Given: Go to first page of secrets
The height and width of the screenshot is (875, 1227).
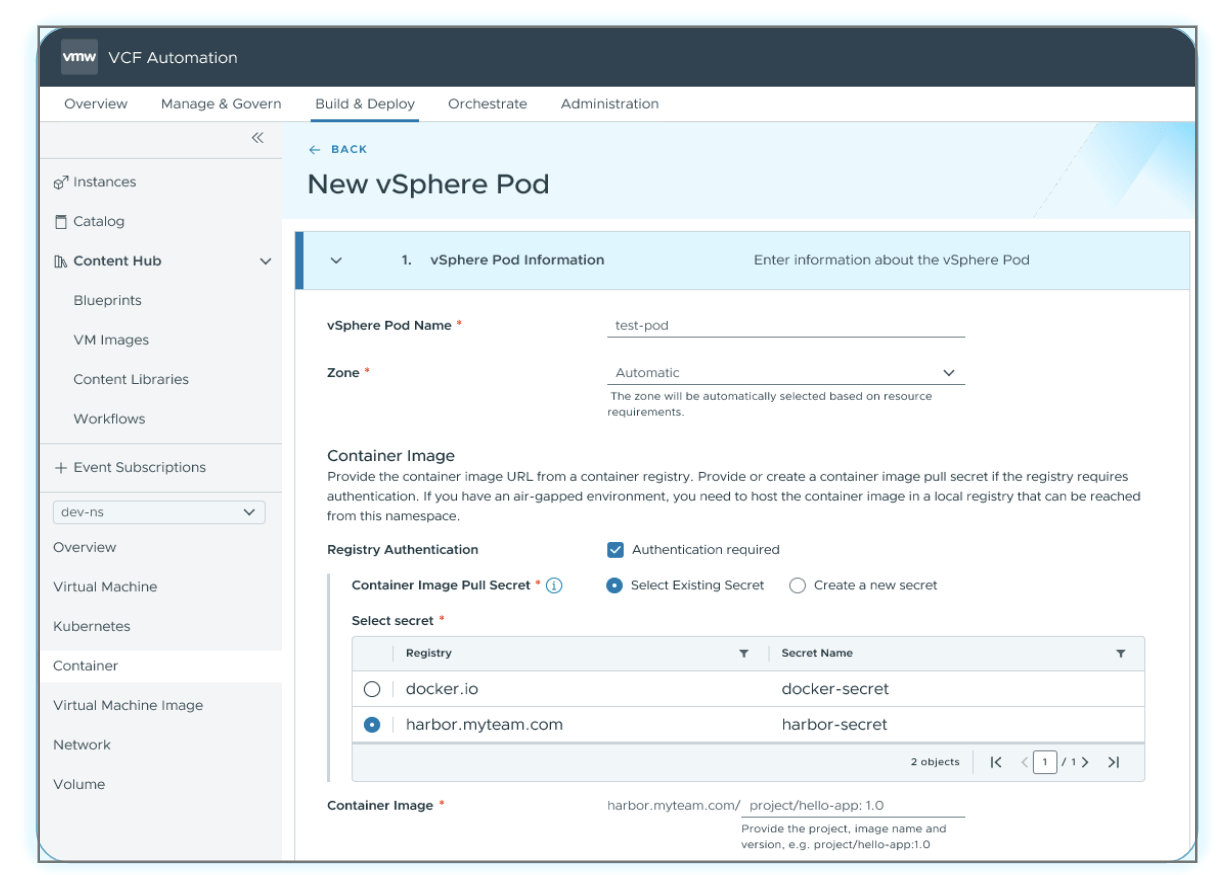Looking at the screenshot, I should coord(996,762).
